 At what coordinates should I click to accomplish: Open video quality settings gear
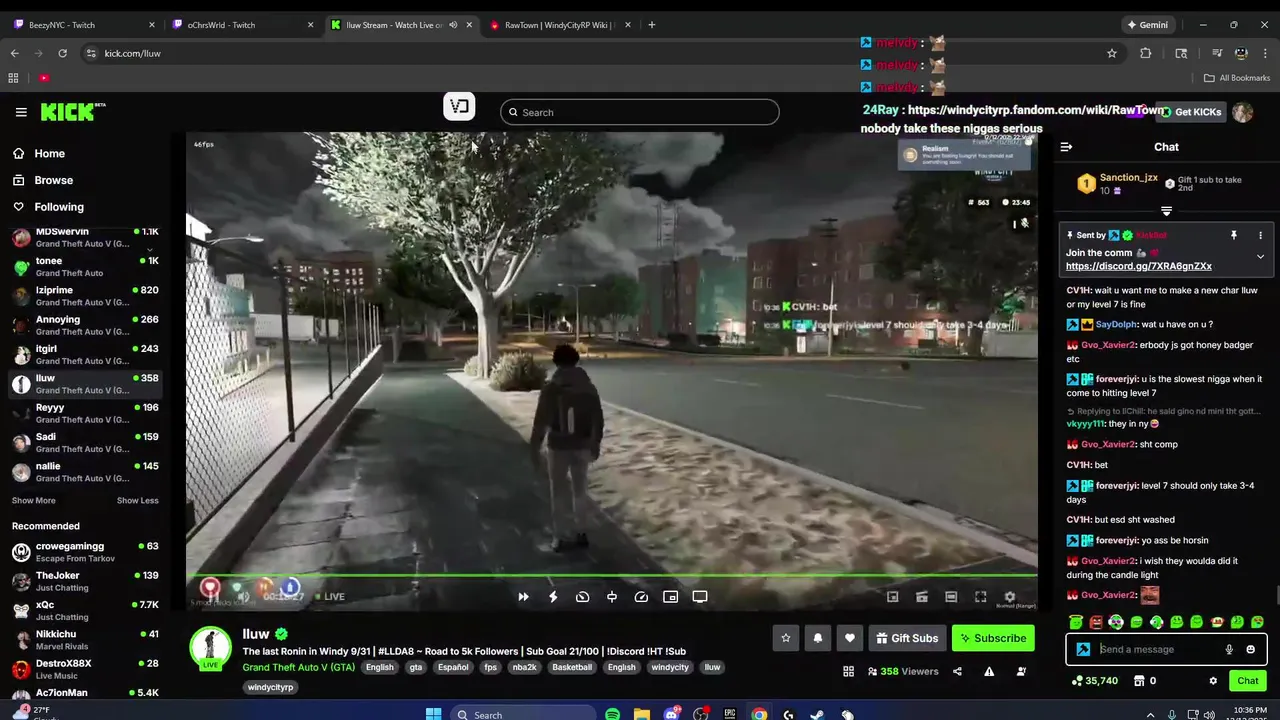click(1009, 597)
